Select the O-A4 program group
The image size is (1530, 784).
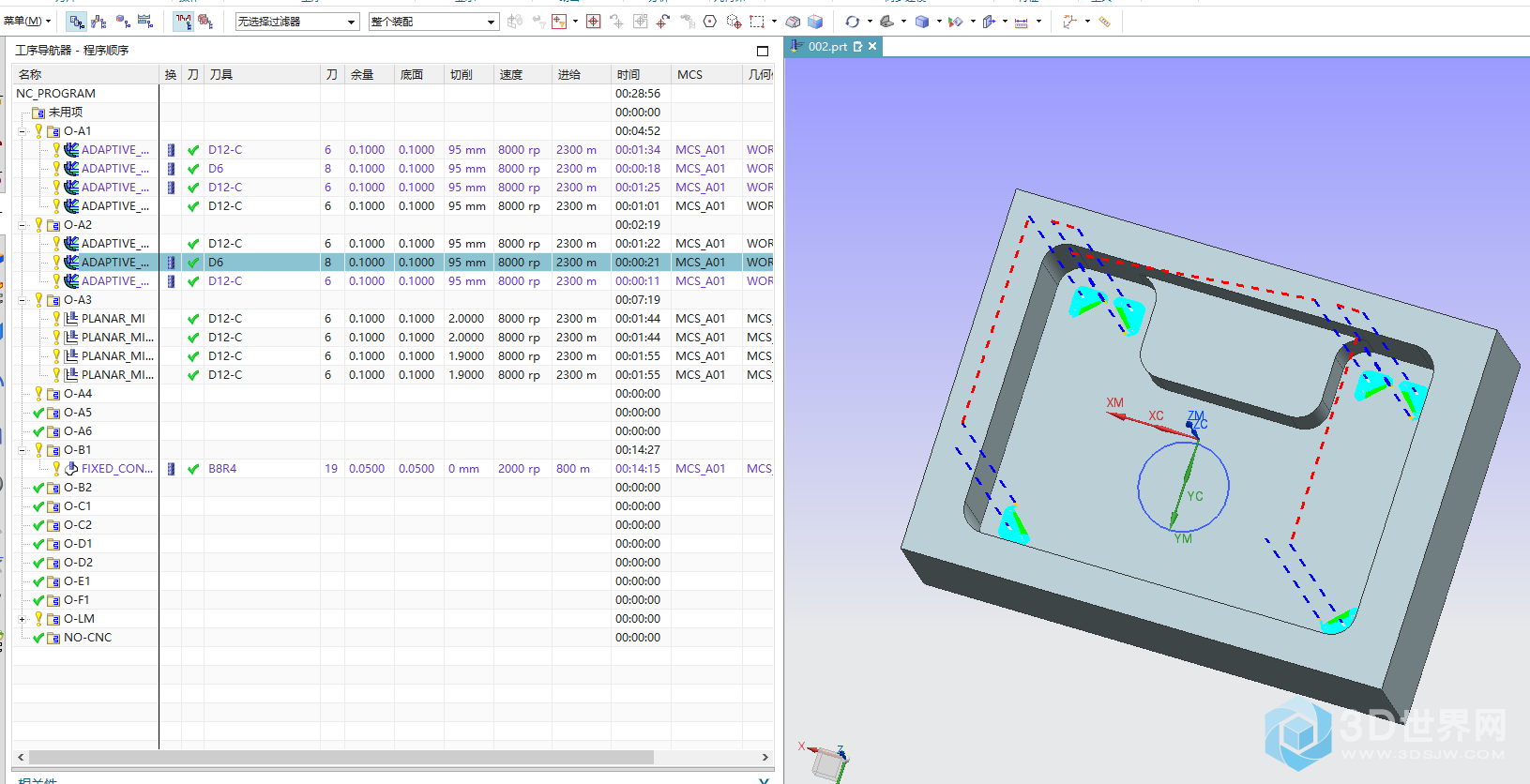pos(77,394)
